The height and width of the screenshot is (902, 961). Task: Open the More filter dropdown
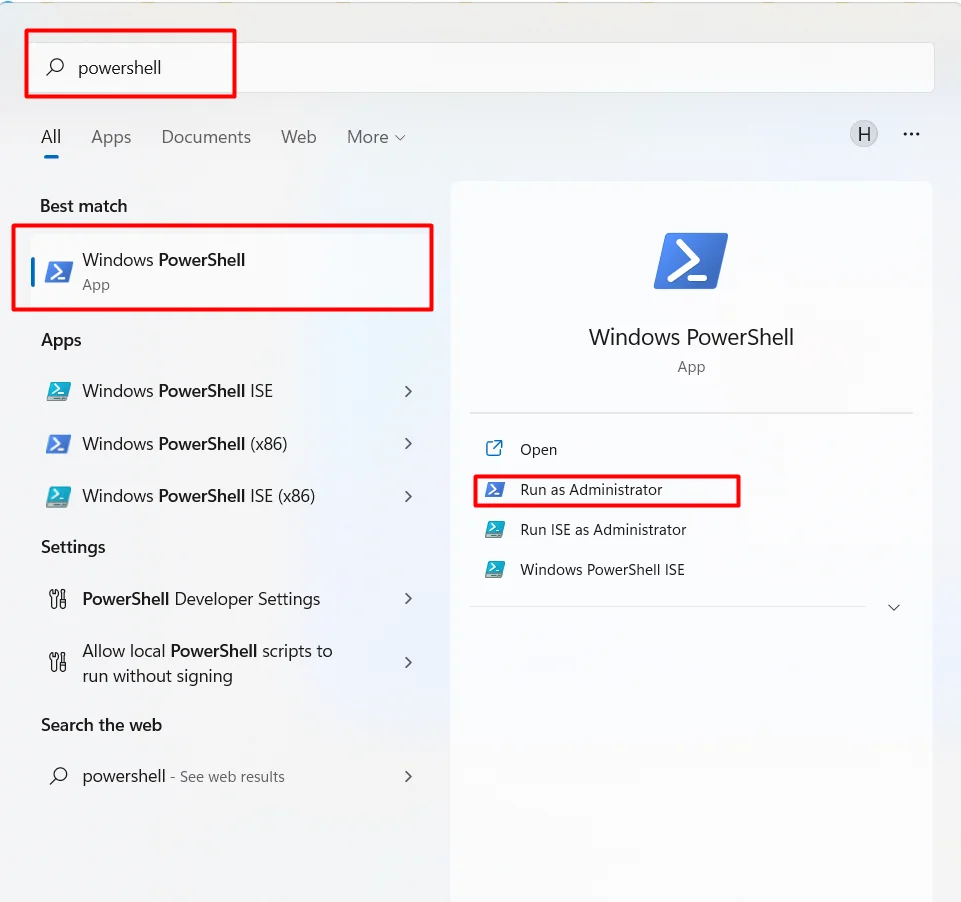pyautogui.click(x=376, y=137)
